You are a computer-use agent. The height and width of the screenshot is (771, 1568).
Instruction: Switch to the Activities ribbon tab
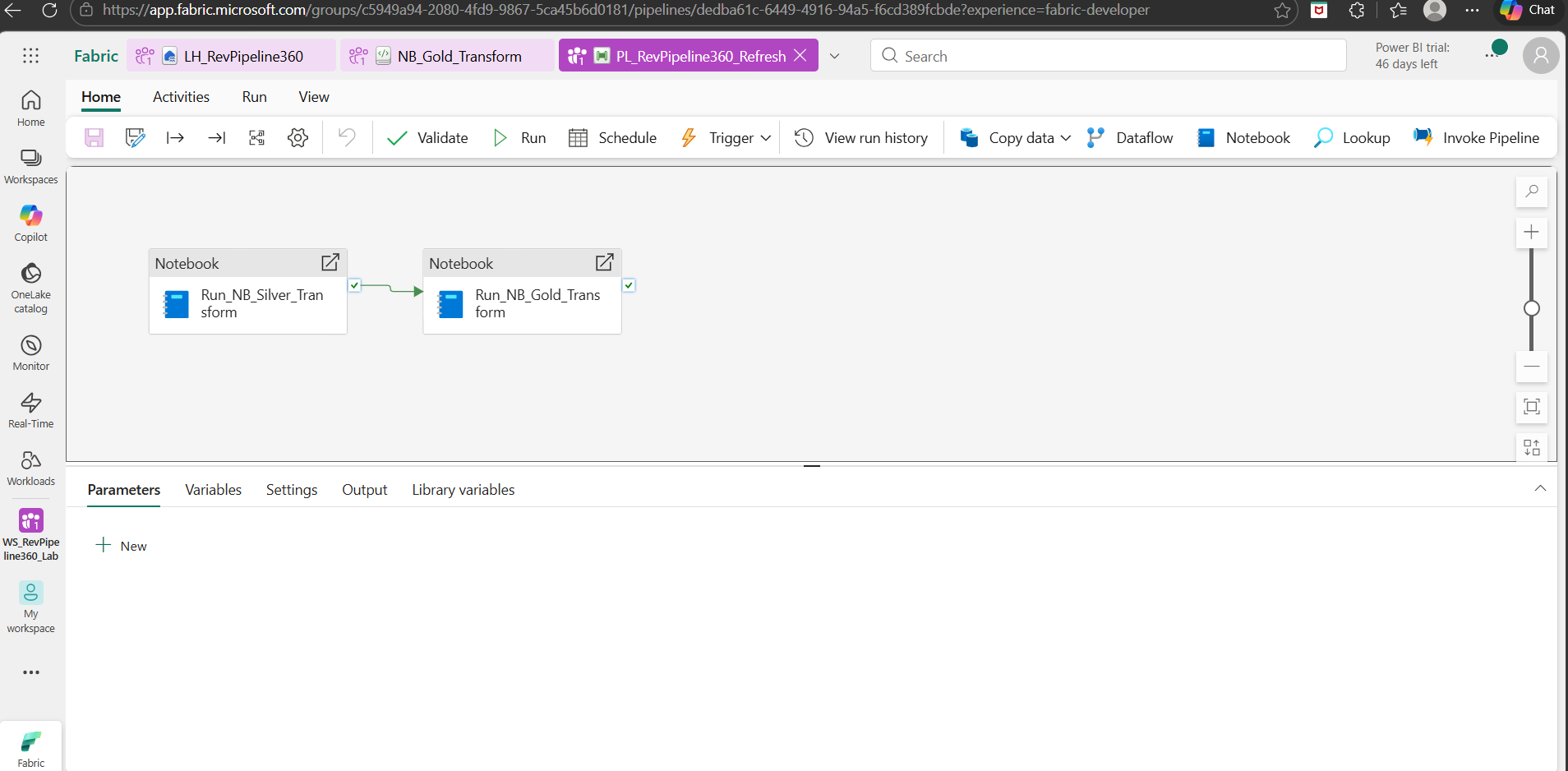coord(181,96)
